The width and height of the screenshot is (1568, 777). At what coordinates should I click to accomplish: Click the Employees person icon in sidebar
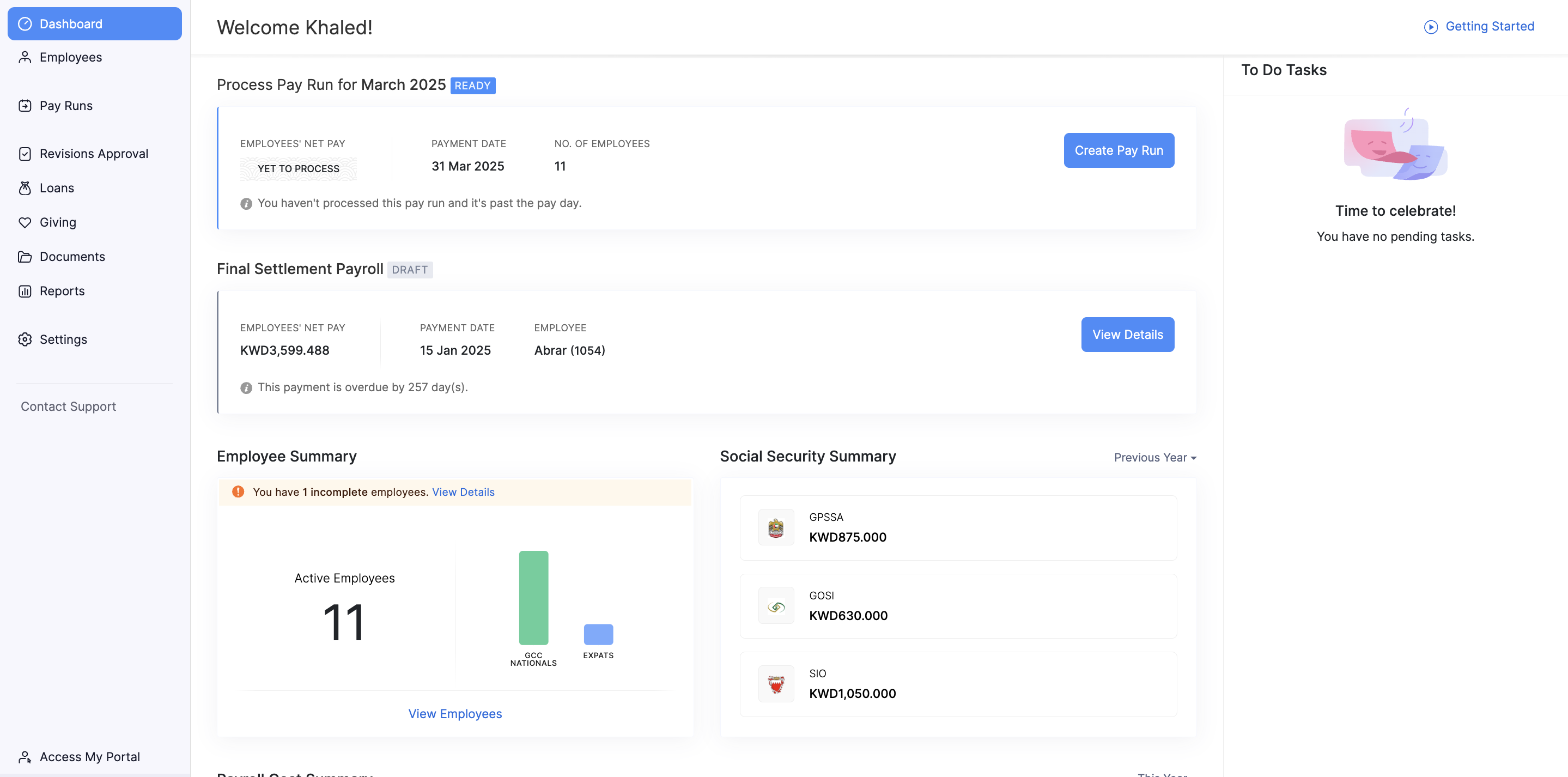tap(25, 57)
